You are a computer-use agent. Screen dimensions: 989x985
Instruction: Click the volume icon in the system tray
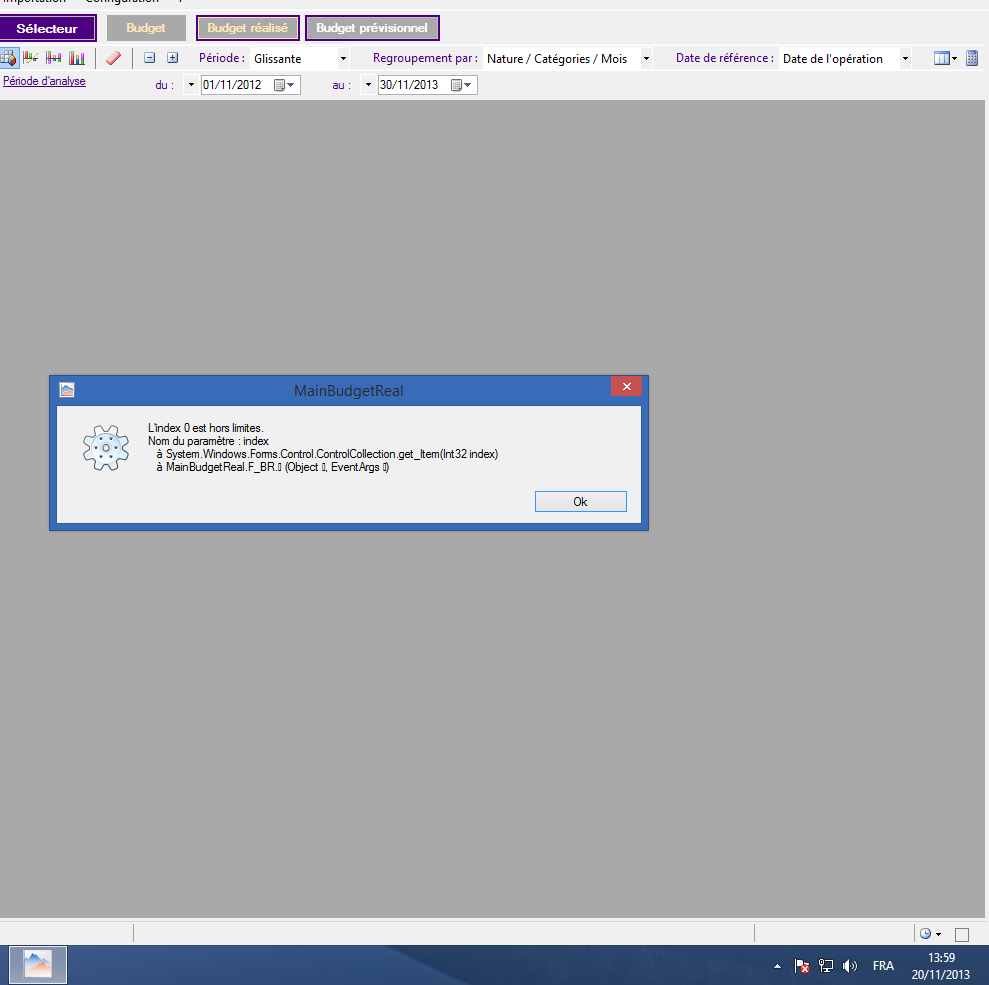(850, 966)
